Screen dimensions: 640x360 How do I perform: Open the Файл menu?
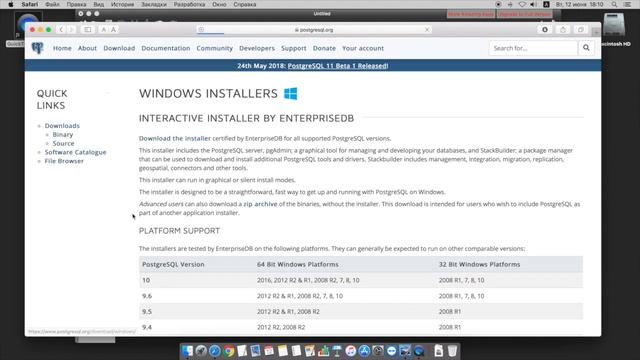click(x=52, y=4)
